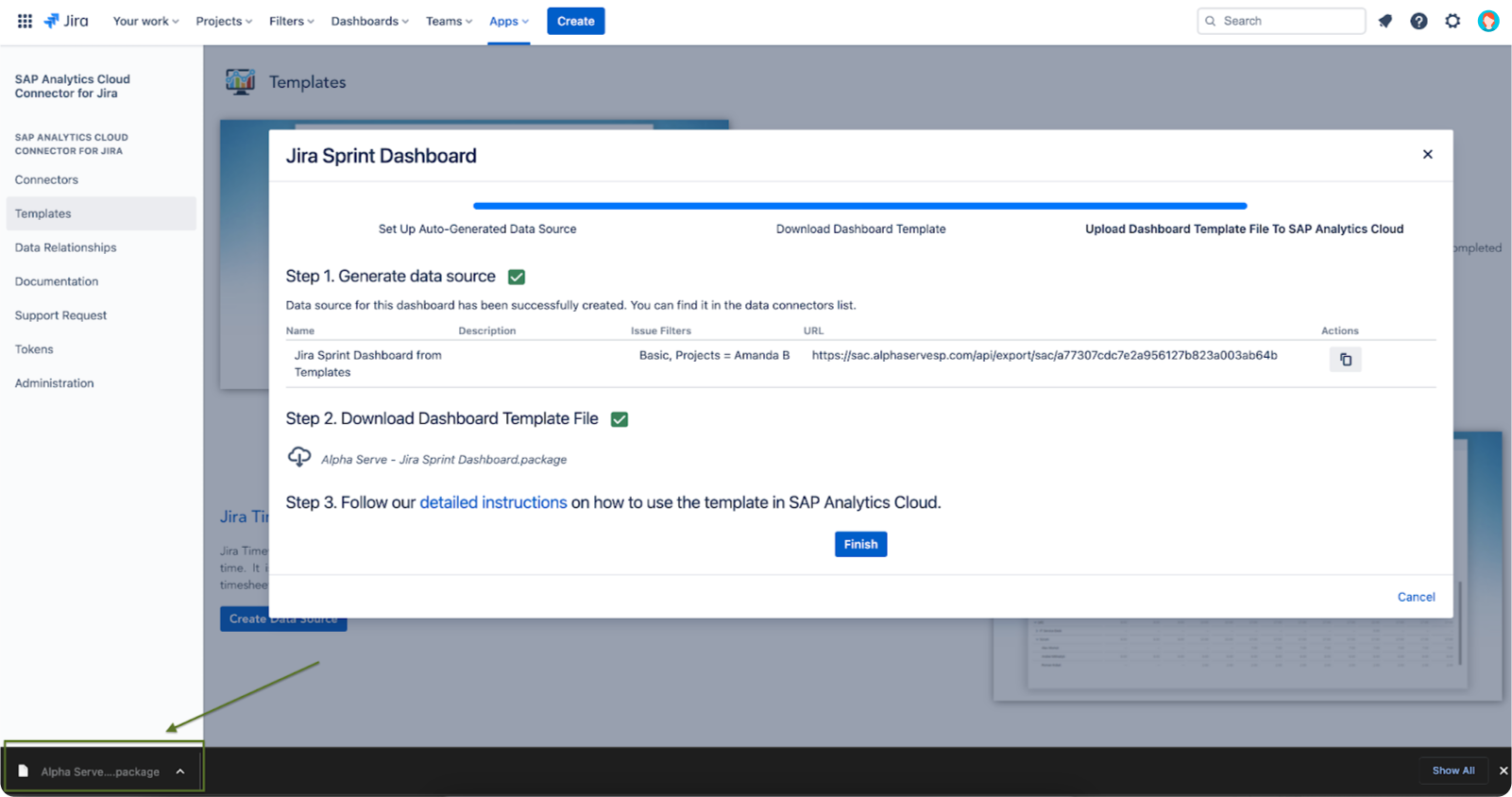Click the downloaded file icon
Screen dimensions: 1512x797
pyautogui.click(x=24, y=771)
